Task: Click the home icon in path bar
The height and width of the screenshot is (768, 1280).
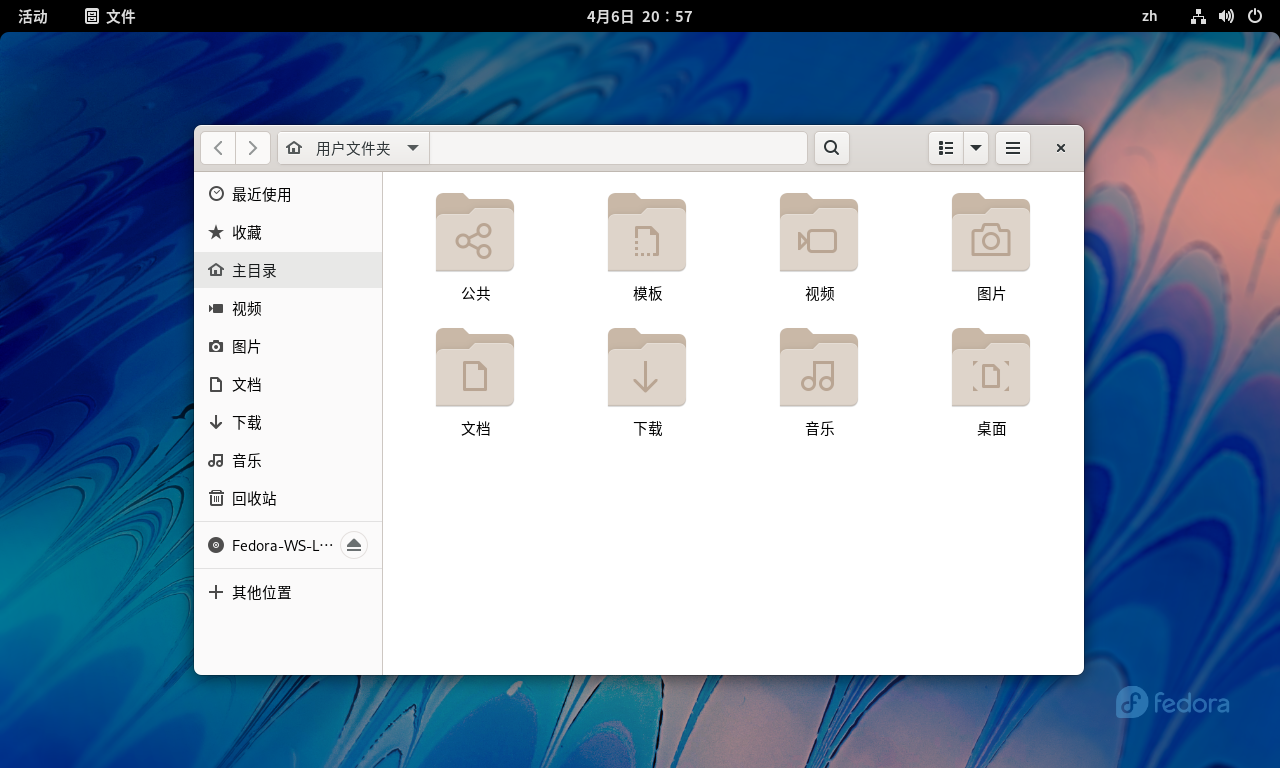Action: 294,148
